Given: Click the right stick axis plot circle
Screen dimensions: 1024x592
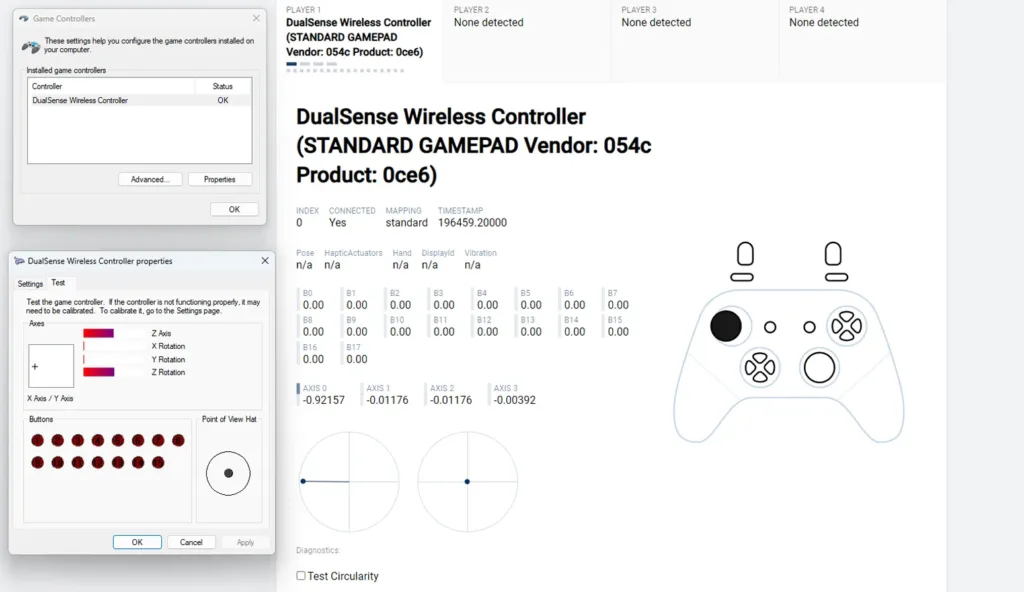Looking at the screenshot, I should 467,482.
